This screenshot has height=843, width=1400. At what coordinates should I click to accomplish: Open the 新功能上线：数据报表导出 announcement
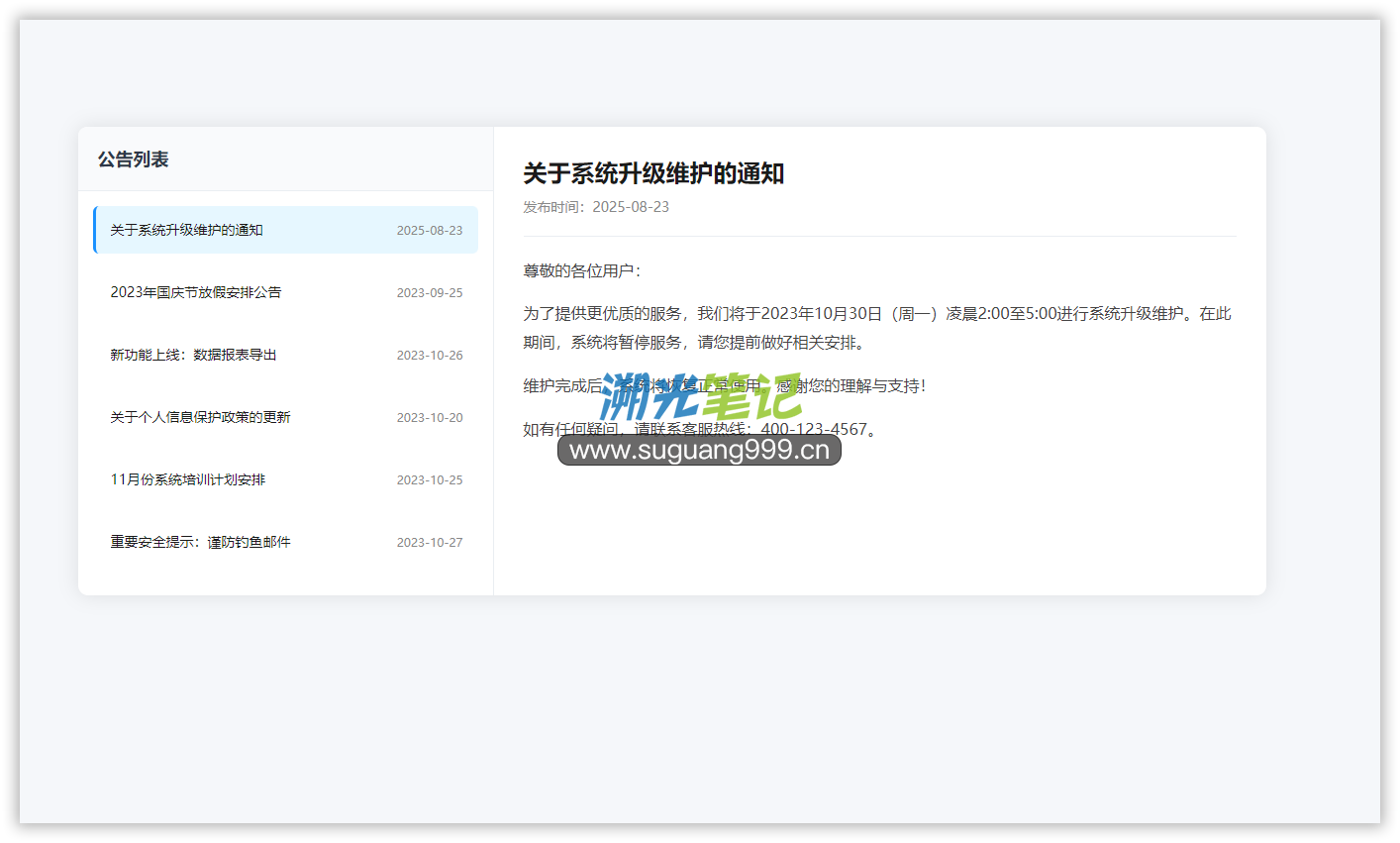(x=193, y=355)
